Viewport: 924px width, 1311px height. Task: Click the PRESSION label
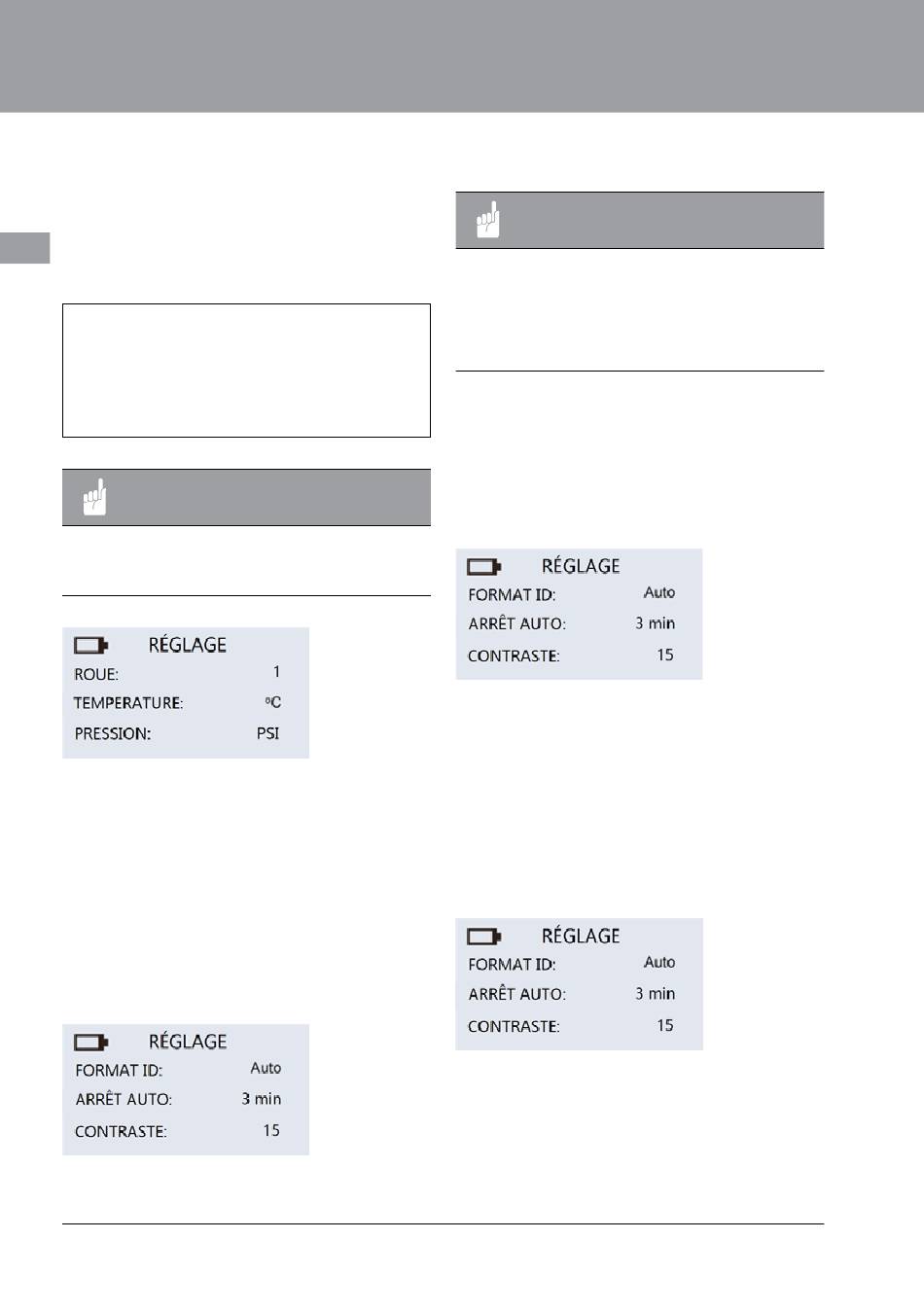pos(113,734)
